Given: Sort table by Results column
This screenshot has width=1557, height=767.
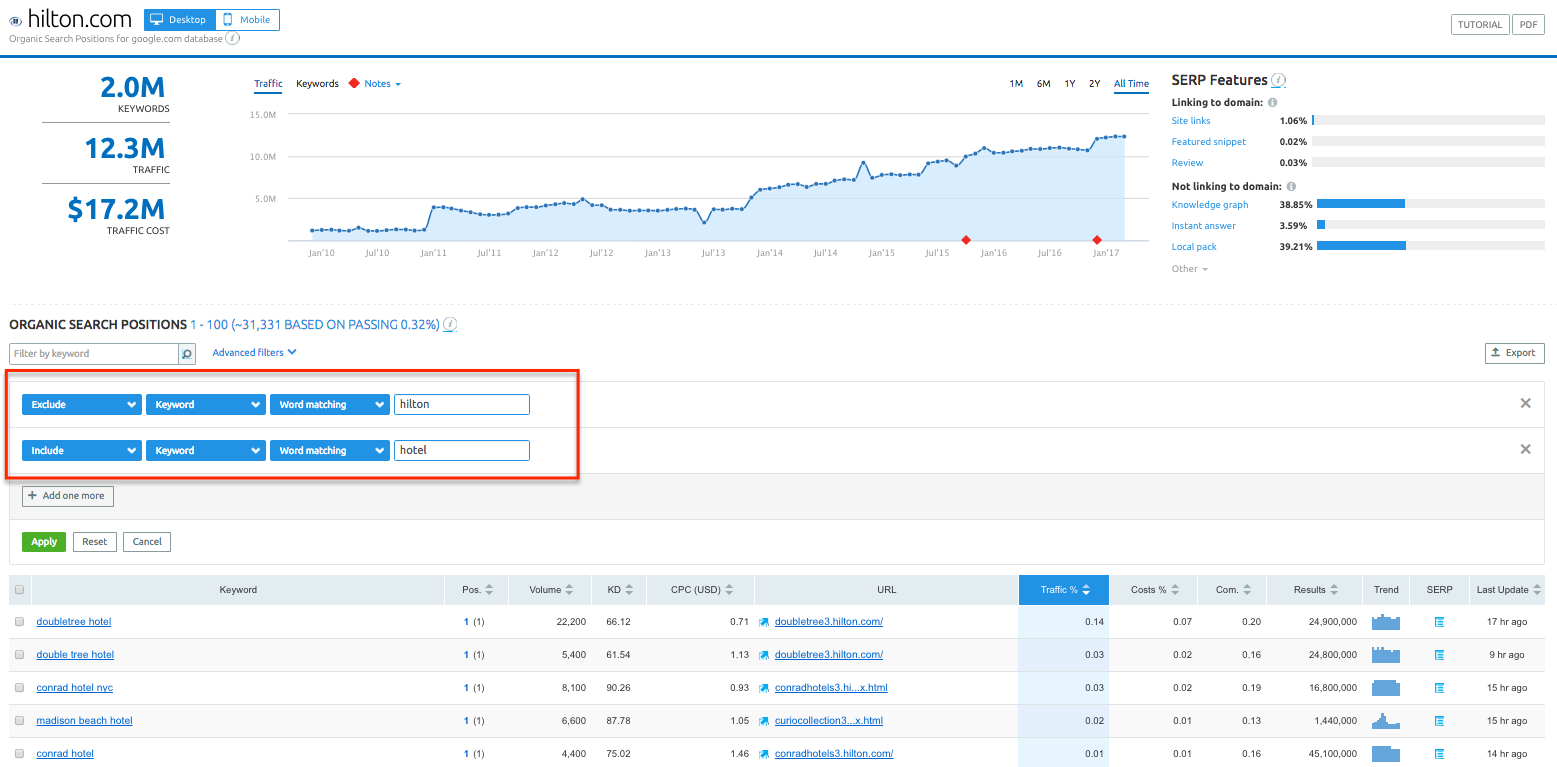Looking at the screenshot, I should pos(1314,590).
